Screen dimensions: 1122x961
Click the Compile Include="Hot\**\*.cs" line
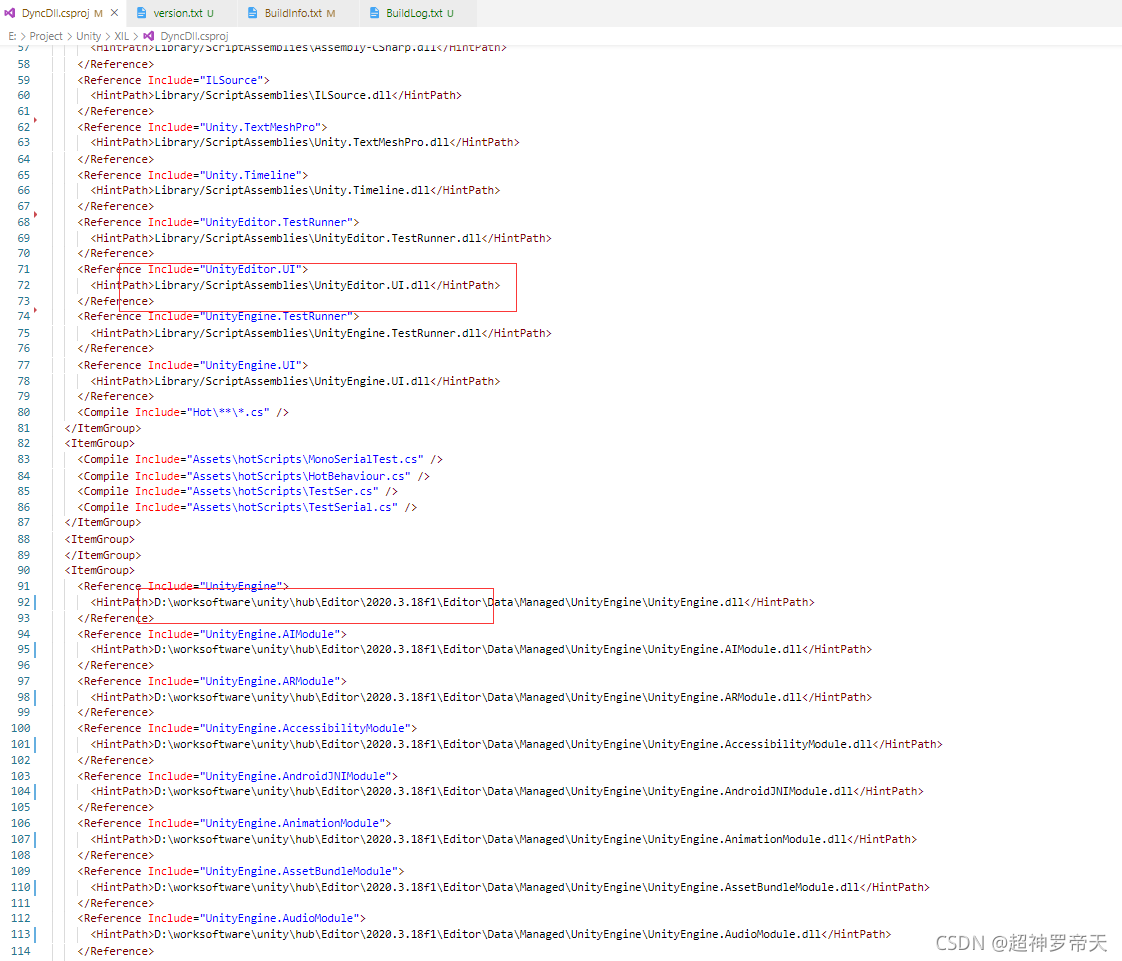[x=183, y=412]
